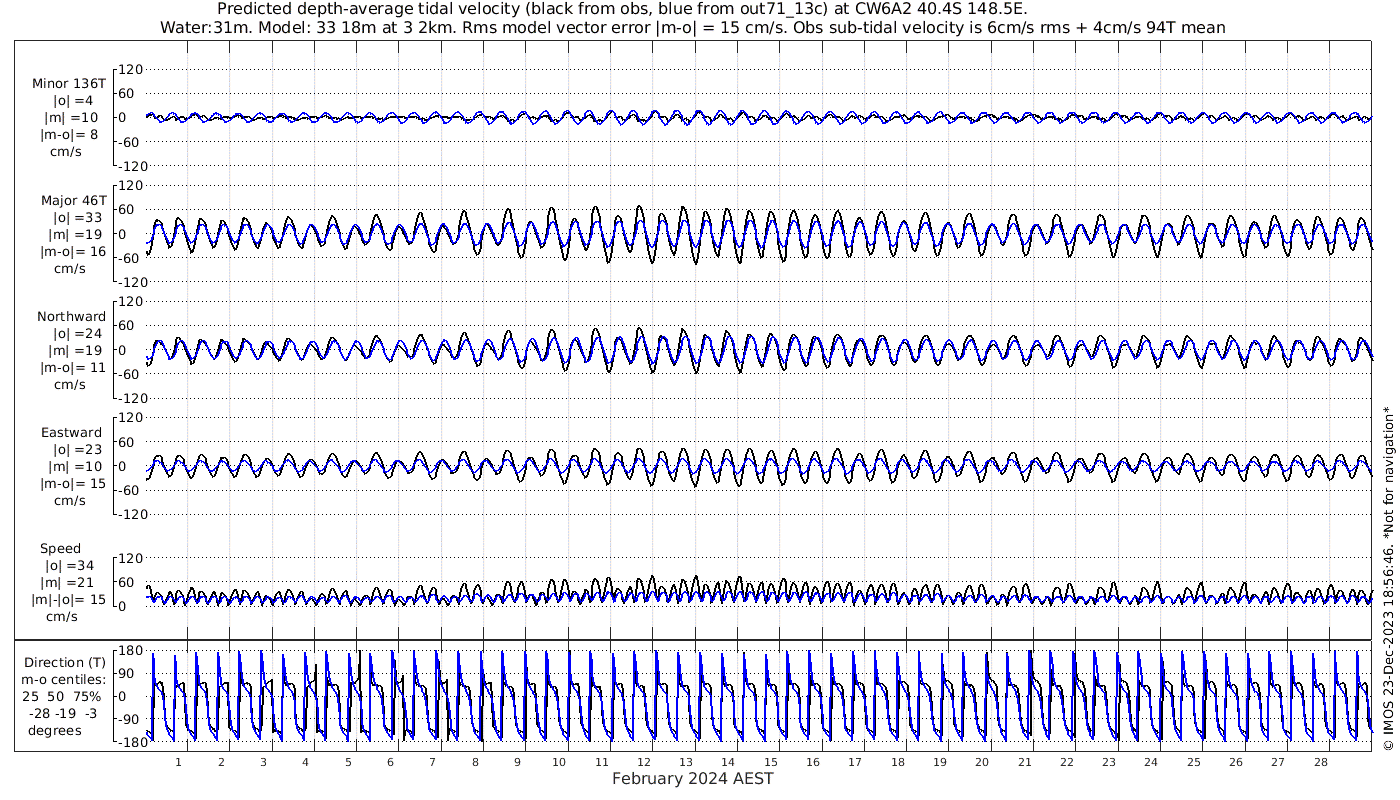The image size is (1400, 800).
Task: Click day '1' on the date axis
Action: click(179, 762)
